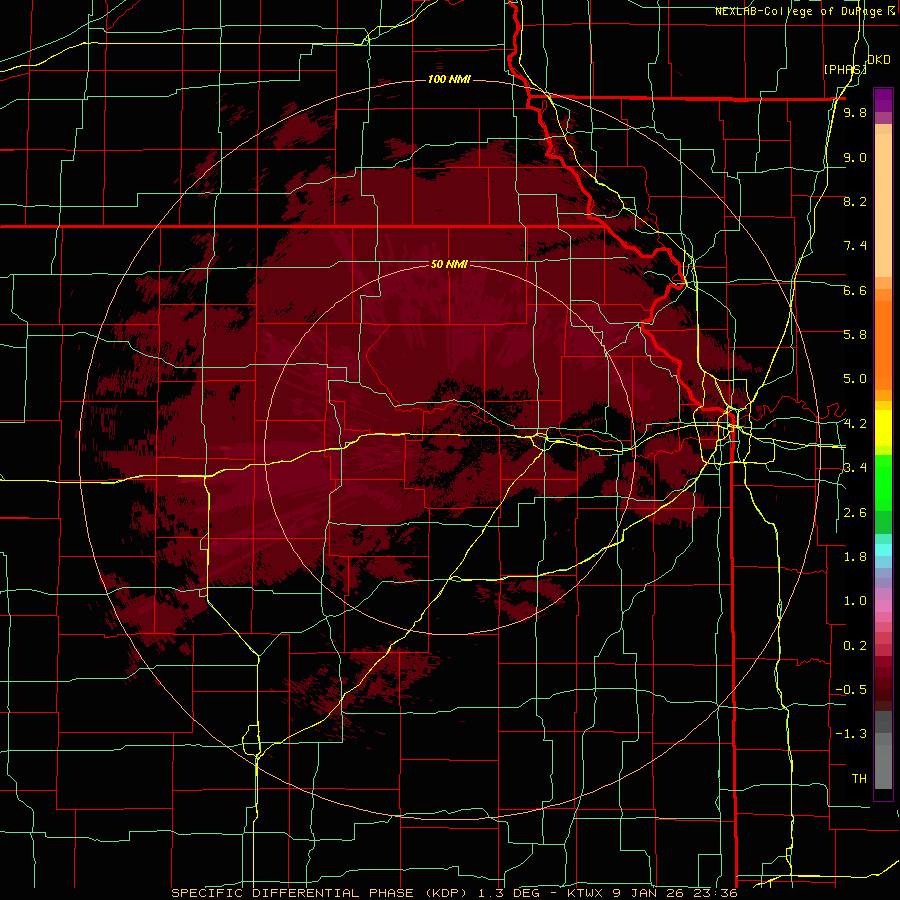The width and height of the screenshot is (900, 900).
Task: Select the 6.6 value on the color scale
Action: pyautogui.click(x=855, y=290)
